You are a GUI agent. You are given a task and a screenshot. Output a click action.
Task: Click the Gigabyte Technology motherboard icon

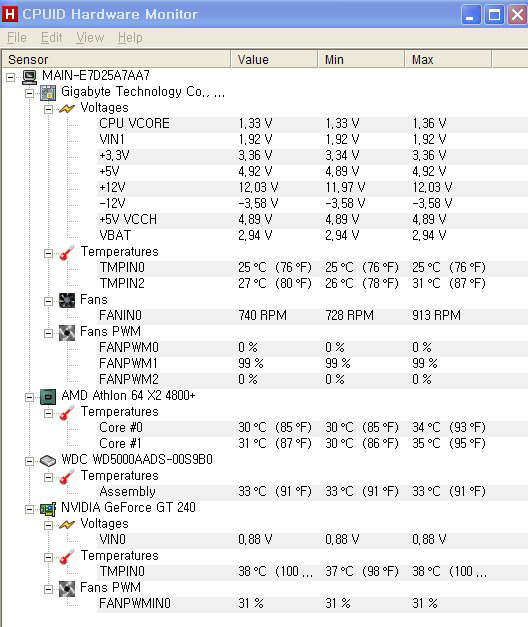[48, 92]
